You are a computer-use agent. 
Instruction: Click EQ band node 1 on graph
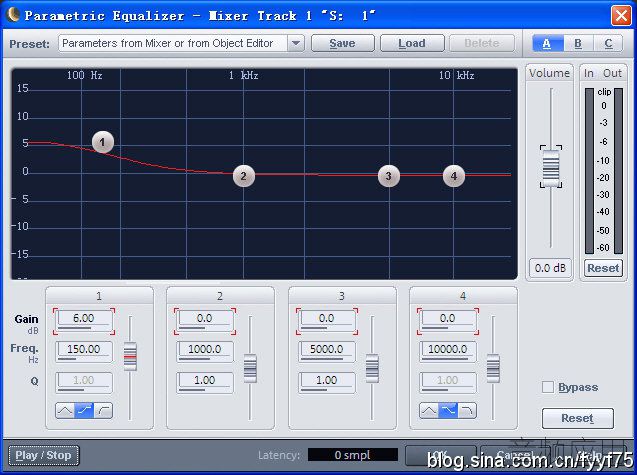[103, 142]
